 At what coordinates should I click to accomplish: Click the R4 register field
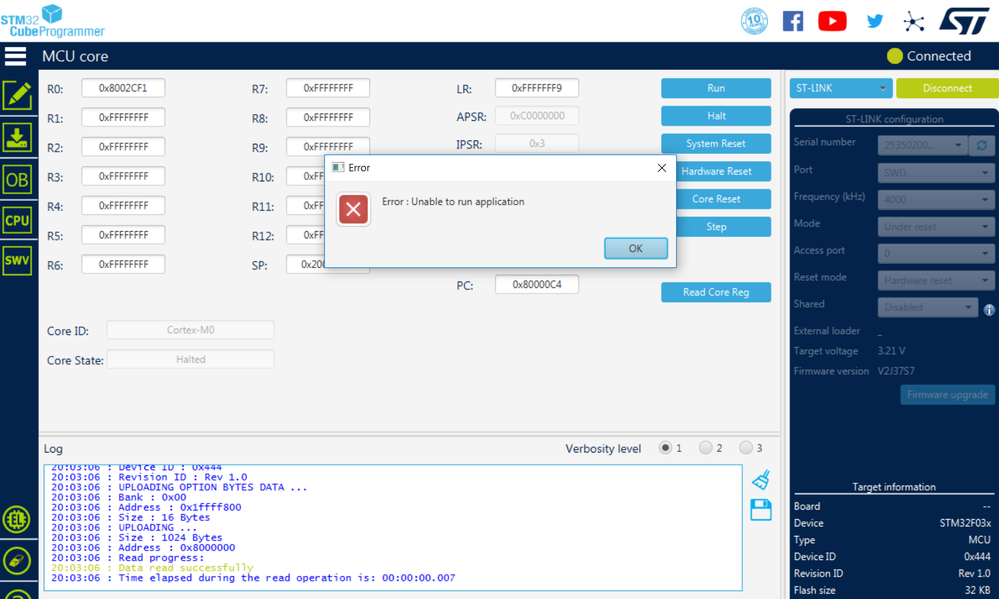tap(123, 205)
